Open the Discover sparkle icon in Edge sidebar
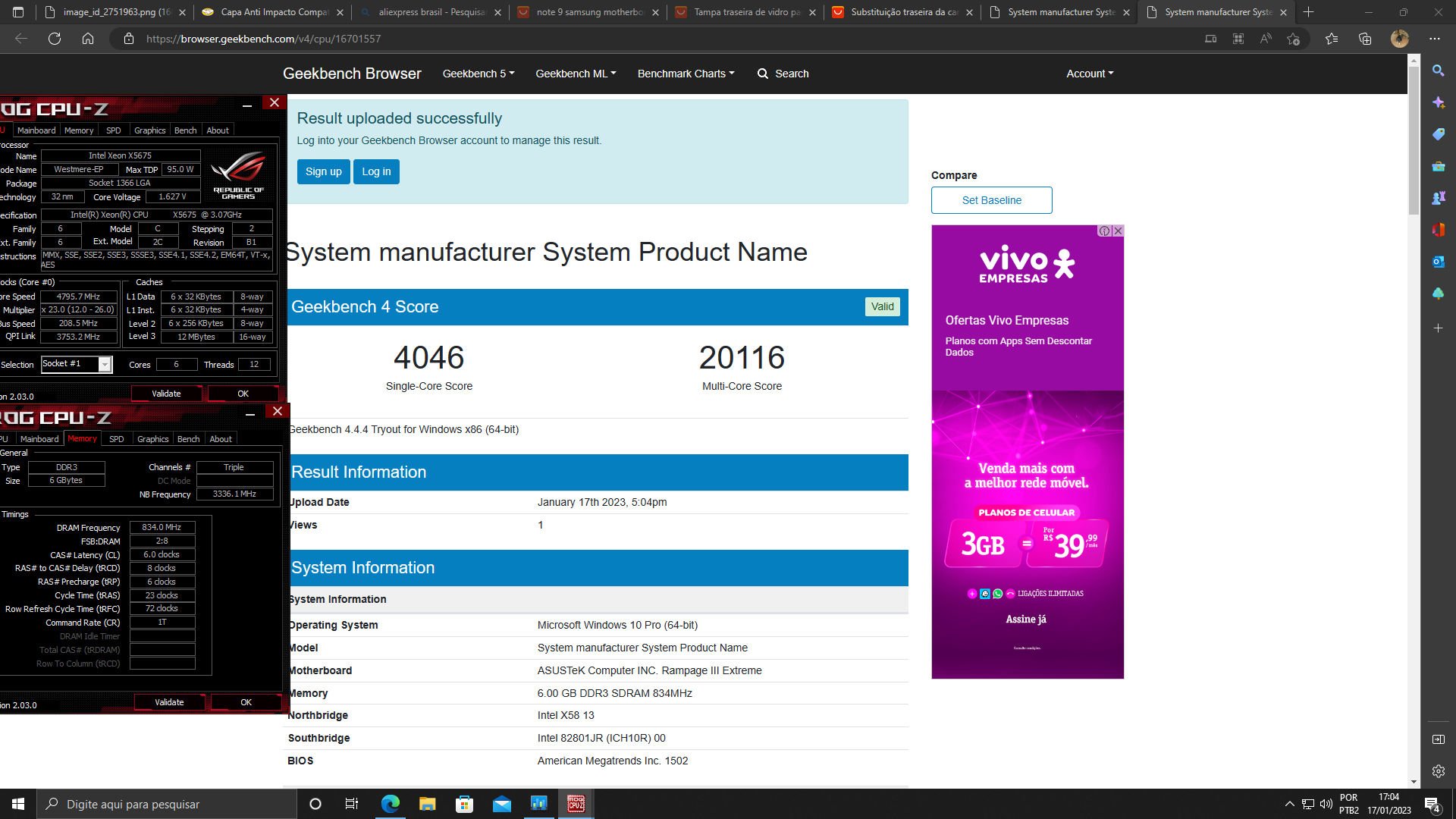 [x=1438, y=102]
